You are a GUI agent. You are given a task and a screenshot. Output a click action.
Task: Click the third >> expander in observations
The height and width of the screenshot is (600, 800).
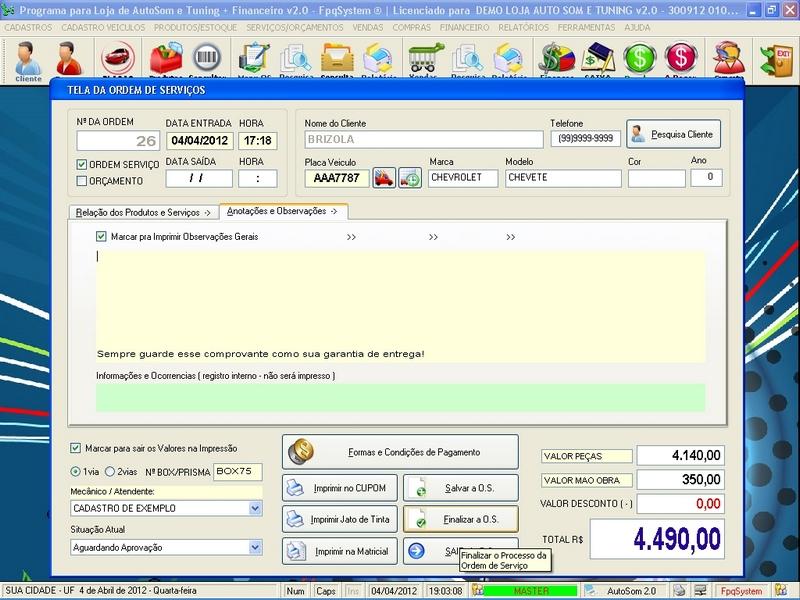click(x=511, y=237)
